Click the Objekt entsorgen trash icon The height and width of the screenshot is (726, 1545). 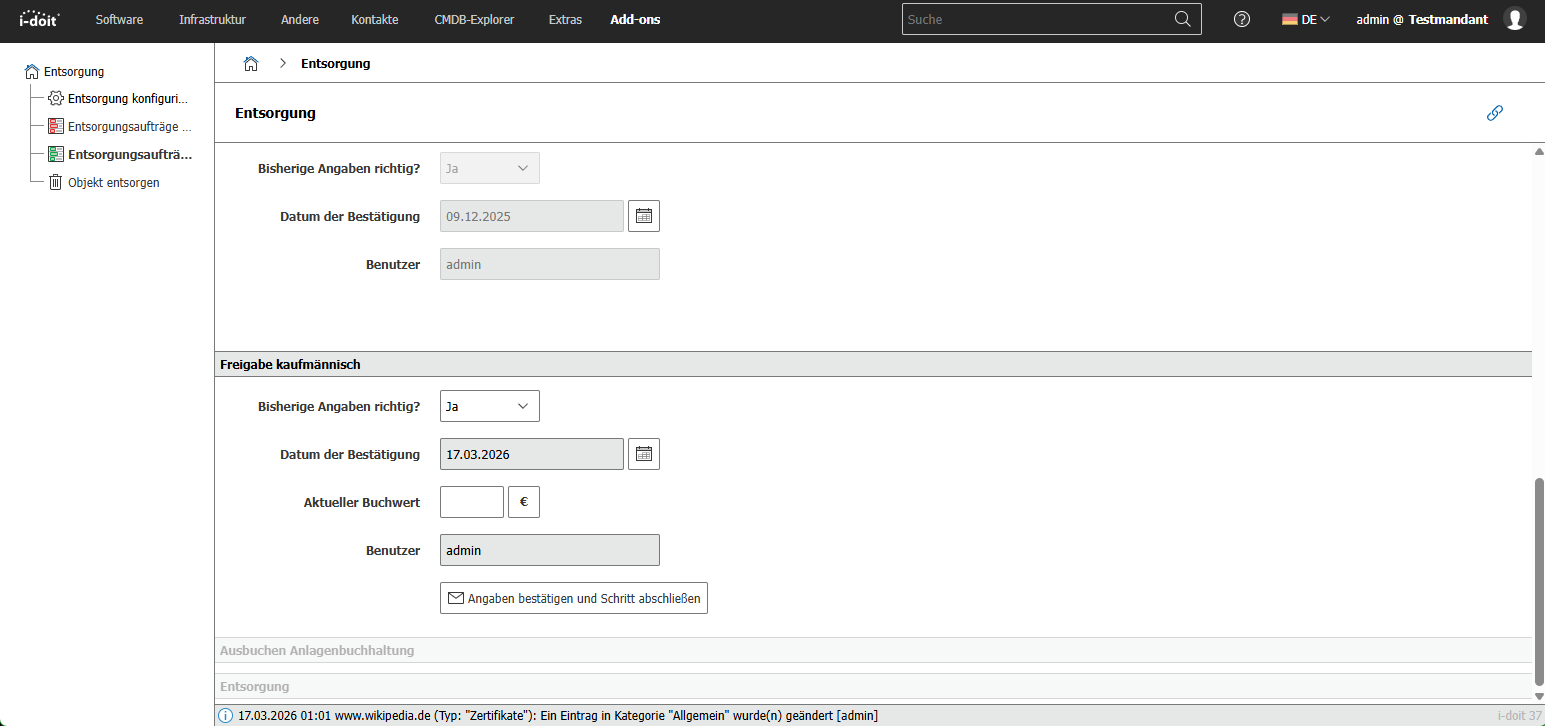55,182
